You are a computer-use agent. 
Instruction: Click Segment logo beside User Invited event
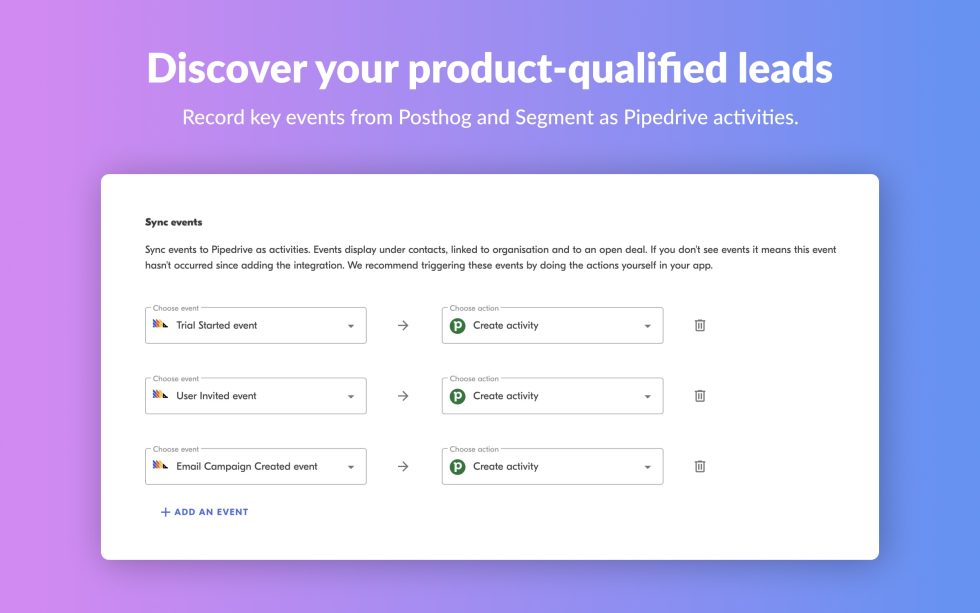pyautogui.click(x=161, y=395)
